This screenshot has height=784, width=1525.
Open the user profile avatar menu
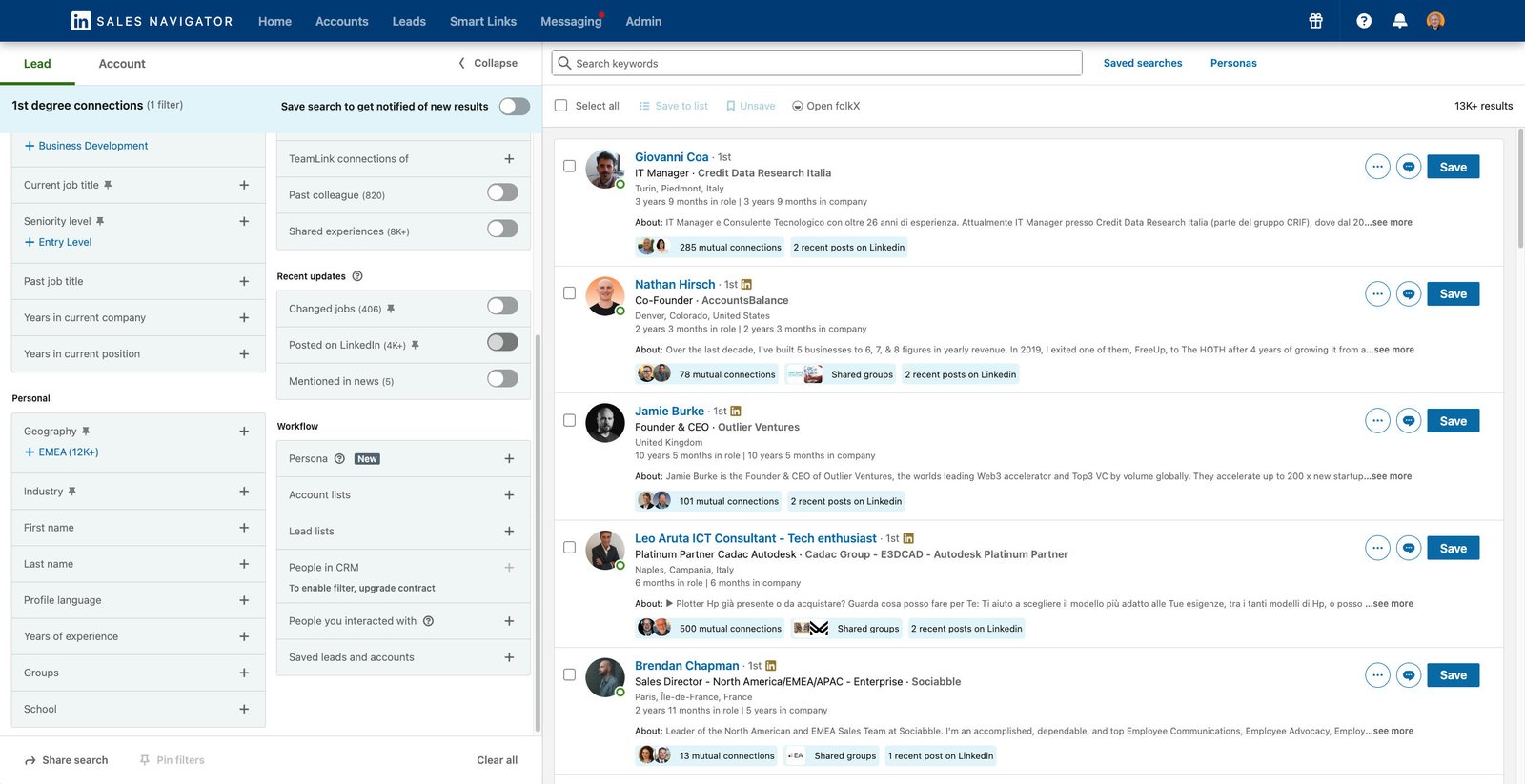(1435, 21)
